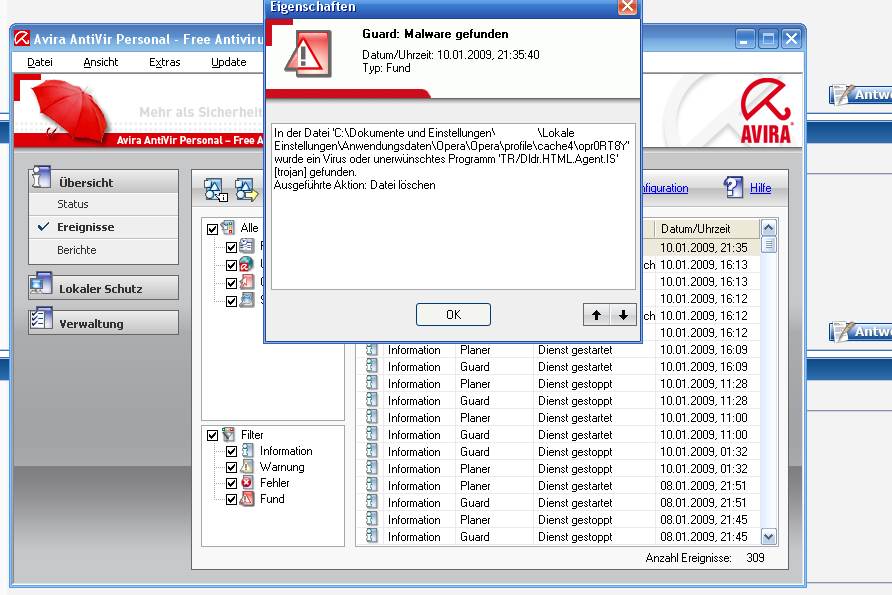
Task: Click the Warnung filter icon
Action: (x=247, y=466)
